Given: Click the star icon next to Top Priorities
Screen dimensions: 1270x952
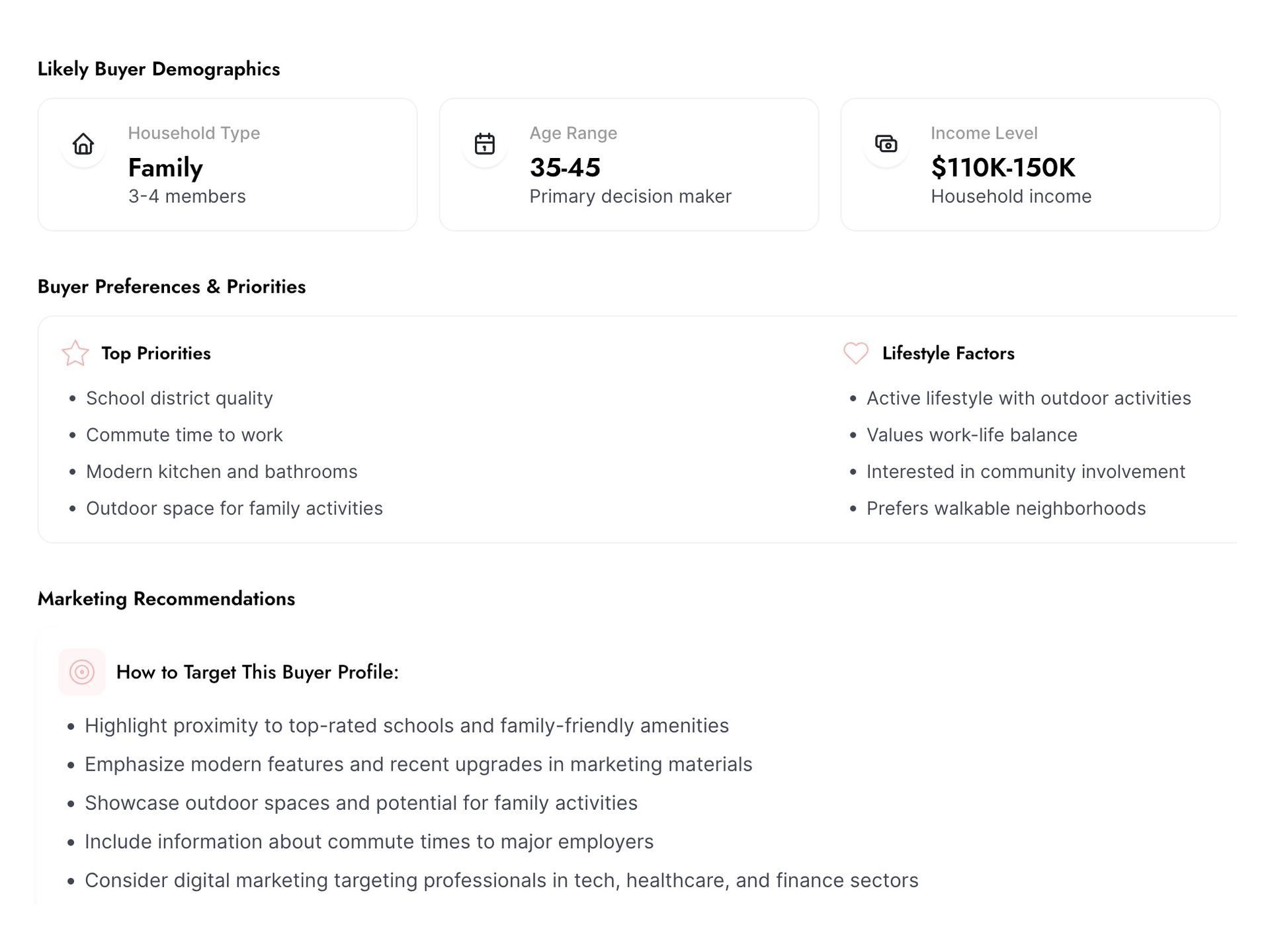Looking at the screenshot, I should click(x=75, y=353).
